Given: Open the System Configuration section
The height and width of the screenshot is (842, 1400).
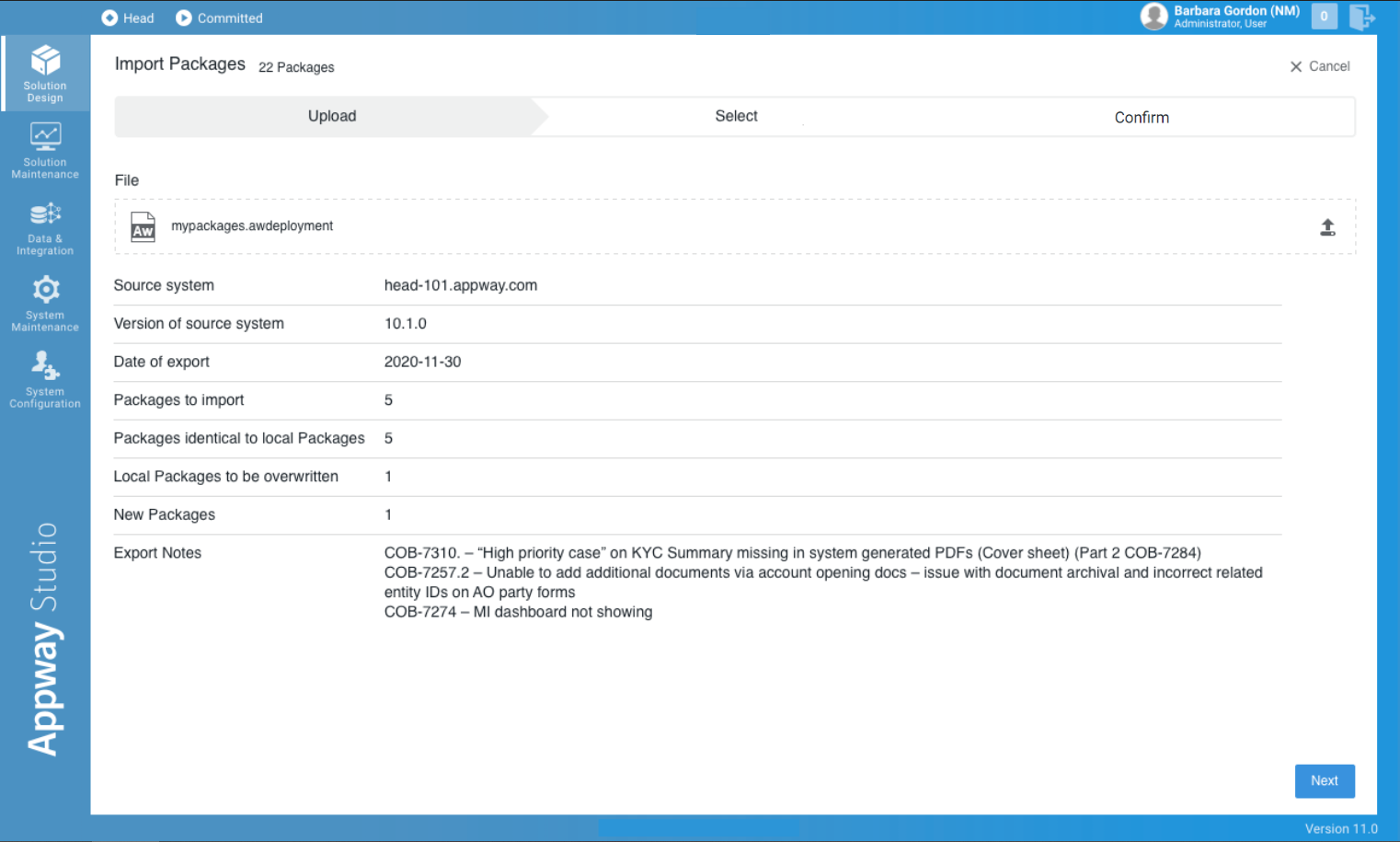Looking at the screenshot, I should tap(45, 380).
